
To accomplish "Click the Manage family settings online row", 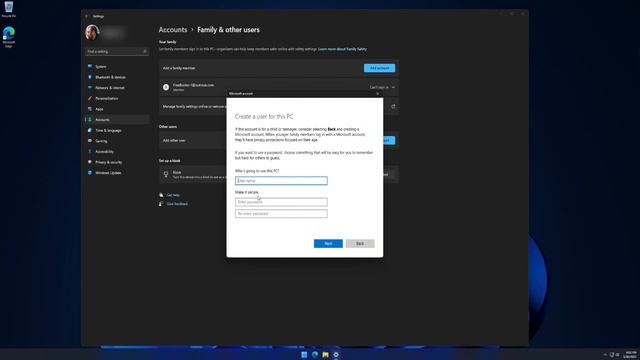I will pos(279,106).
